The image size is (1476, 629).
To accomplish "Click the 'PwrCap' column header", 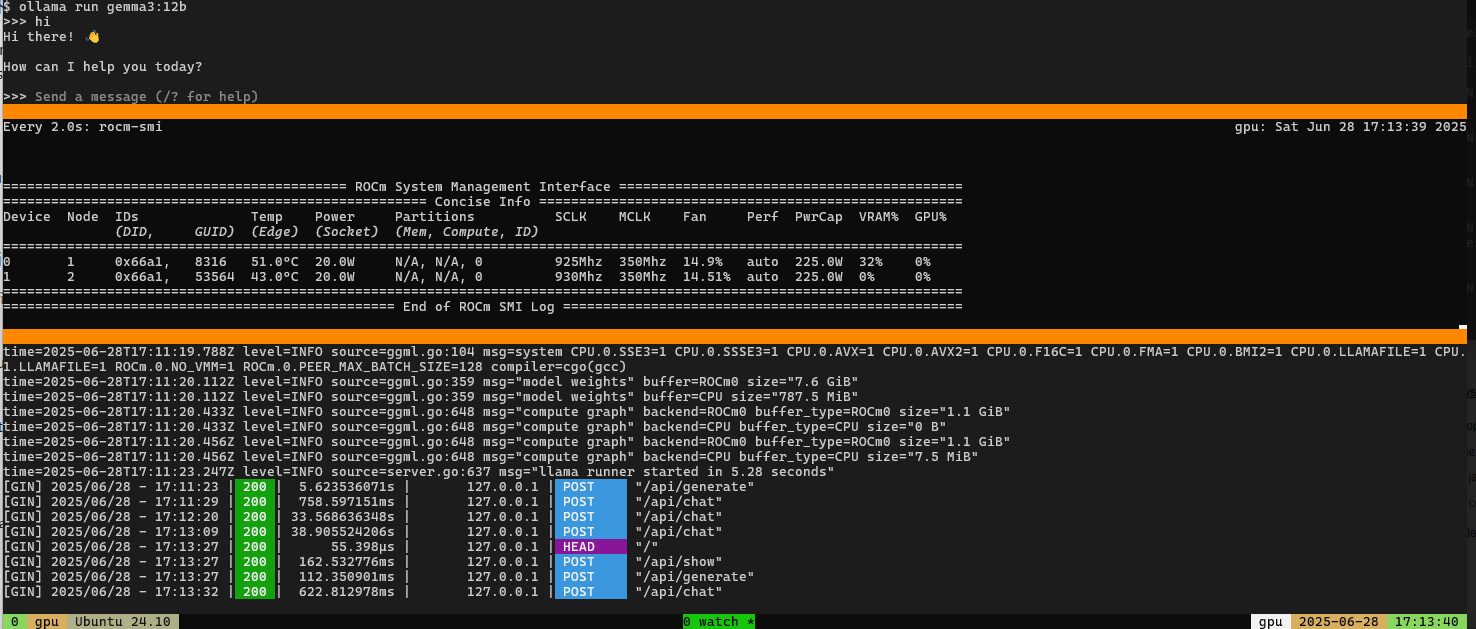I will tap(819, 217).
